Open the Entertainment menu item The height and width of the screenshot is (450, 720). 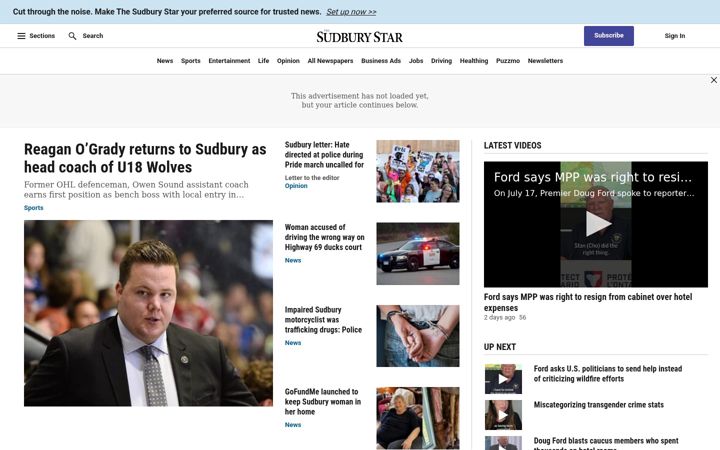click(229, 61)
